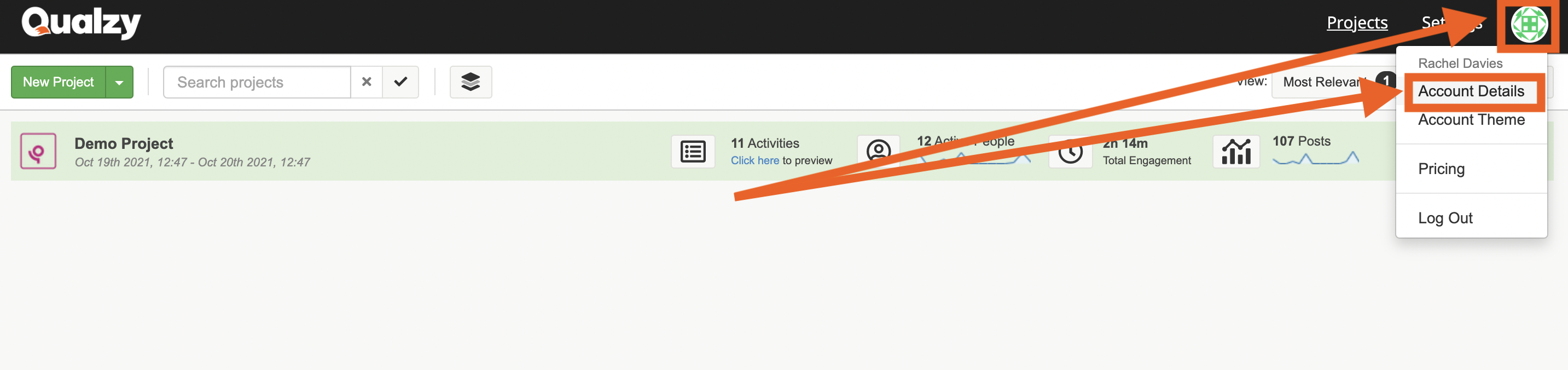The image size is (1568, 370).
Task: Clear the project search with X
Action: click(367, 82)
